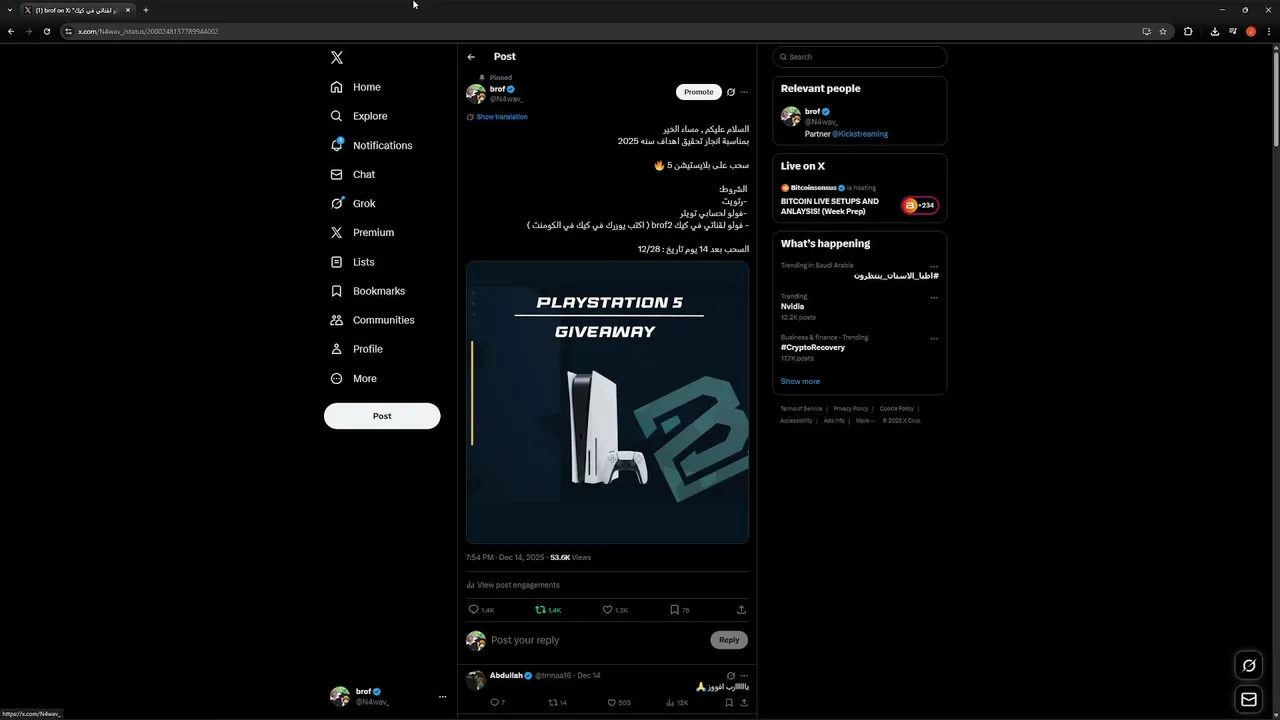Toggle like on Abdullah's comment showing 505
Screen dimensions: 1280x720
(x=613, y=703)
